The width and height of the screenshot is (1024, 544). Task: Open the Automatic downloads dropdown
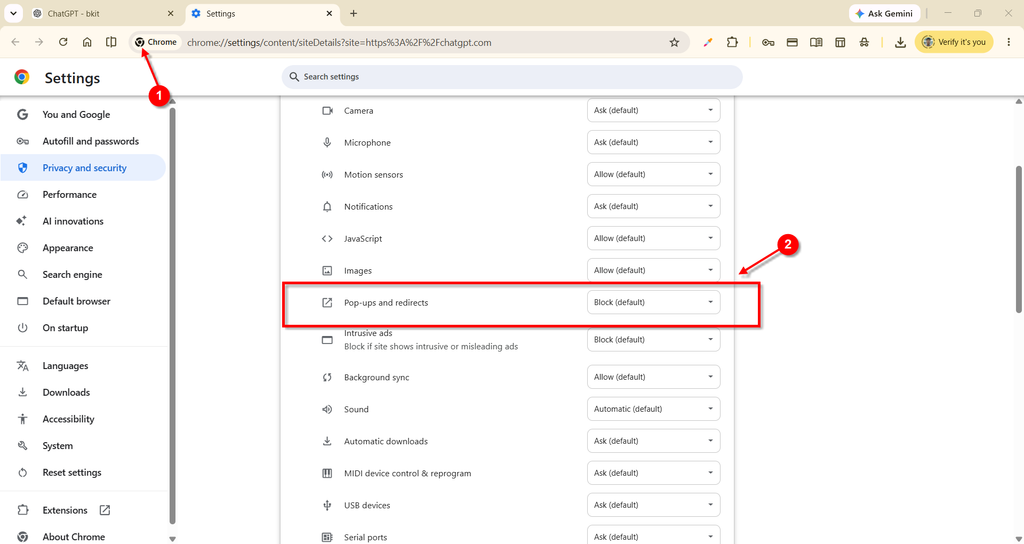(653, 441)
